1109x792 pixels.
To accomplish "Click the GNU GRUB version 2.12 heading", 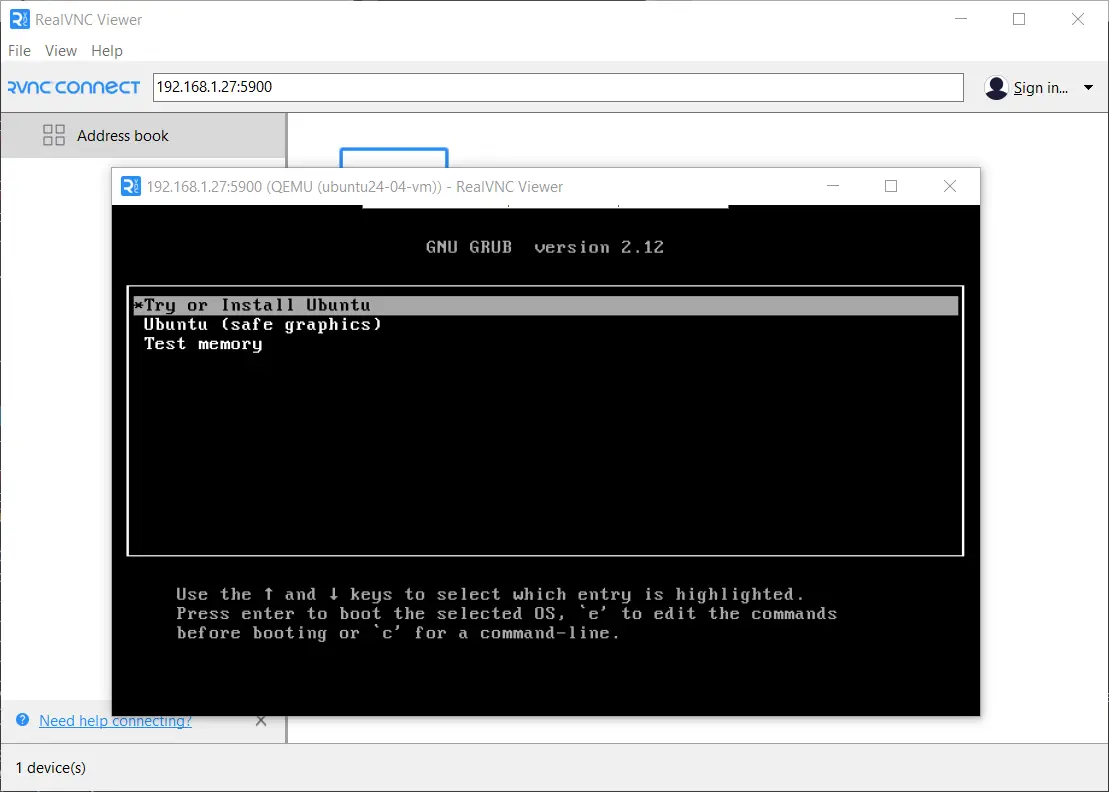I will pyautogui.click(x=545, y=248).
